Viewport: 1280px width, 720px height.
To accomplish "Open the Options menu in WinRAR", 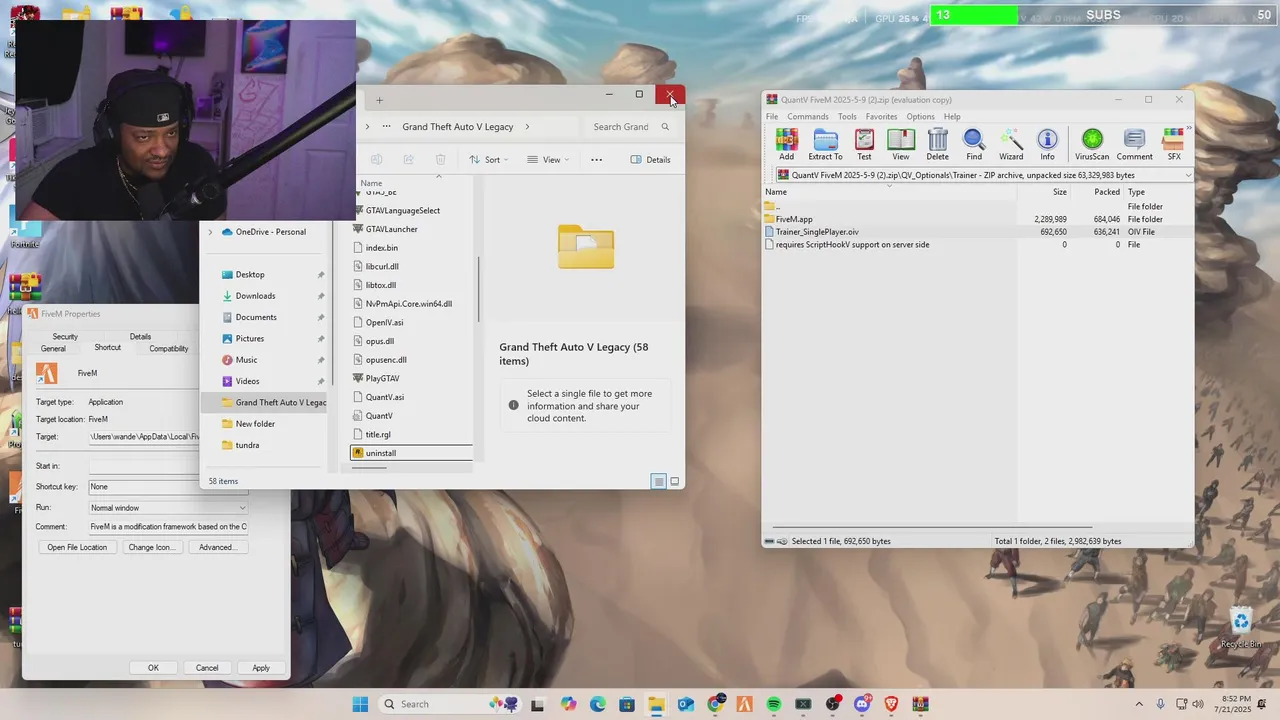I will click(920, 117).
